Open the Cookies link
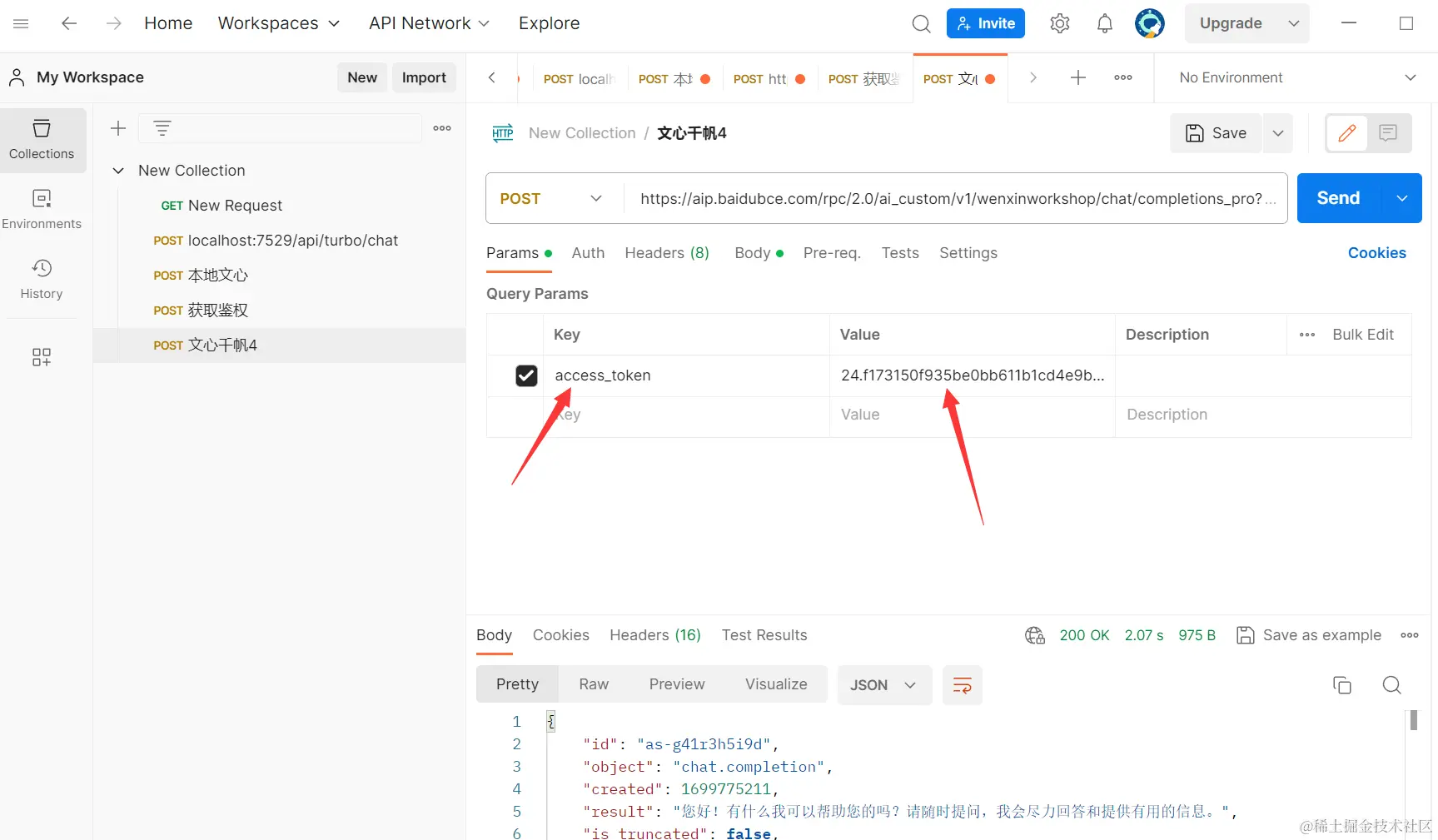Screen dimensions: 1438x840 (1376, 253)
